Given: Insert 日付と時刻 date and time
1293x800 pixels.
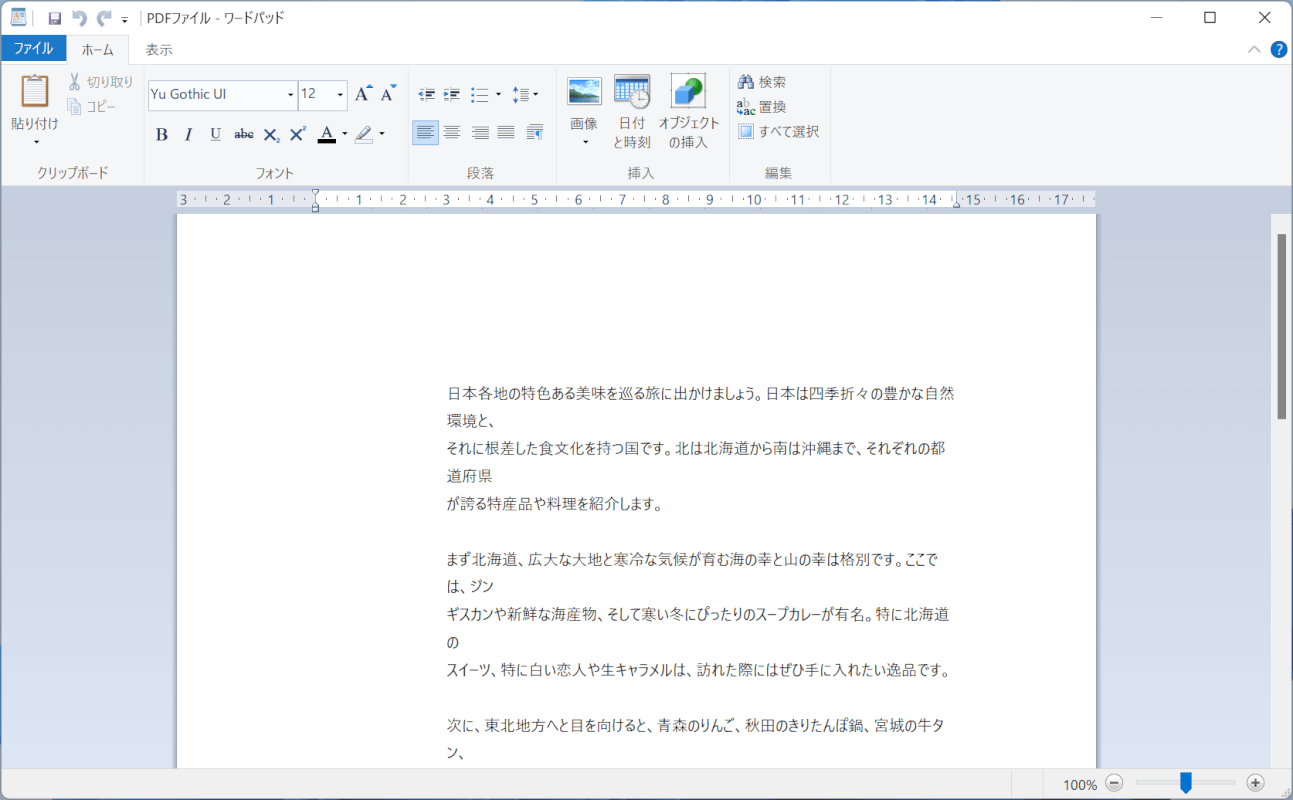Looking at the screenshot, I should click(x=632, y=112).
